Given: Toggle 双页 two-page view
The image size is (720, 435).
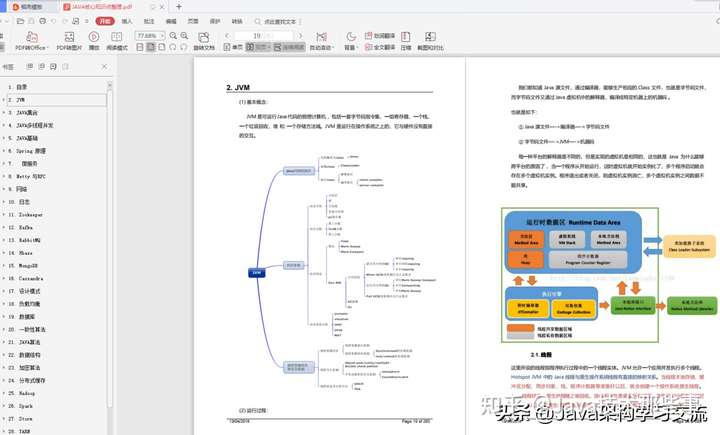Looking at the screenshot, I should [x=258, y=47].
